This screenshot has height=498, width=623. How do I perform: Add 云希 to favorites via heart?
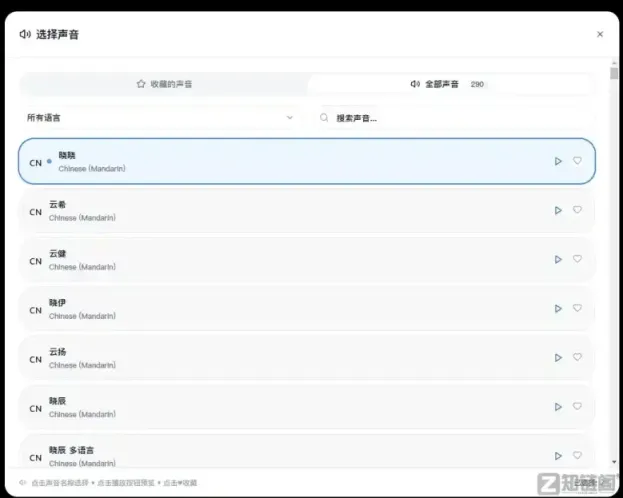[x=577, y=209]
